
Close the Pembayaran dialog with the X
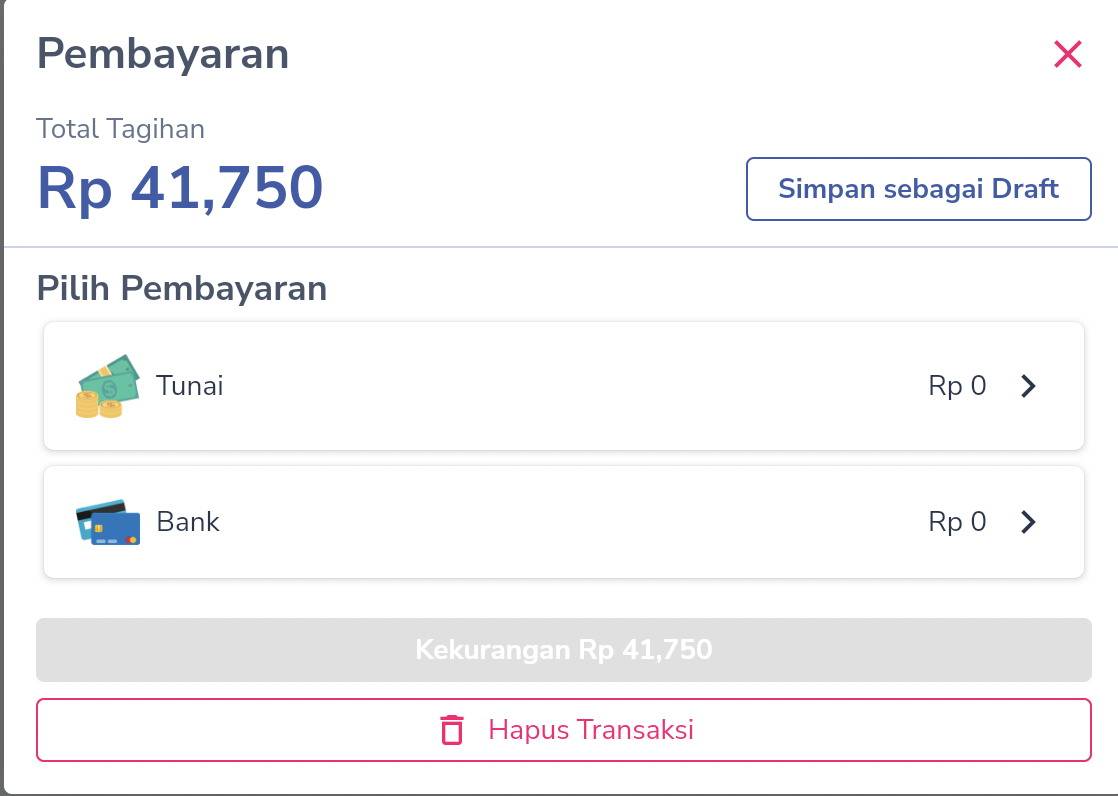(x=1067, y=54)
